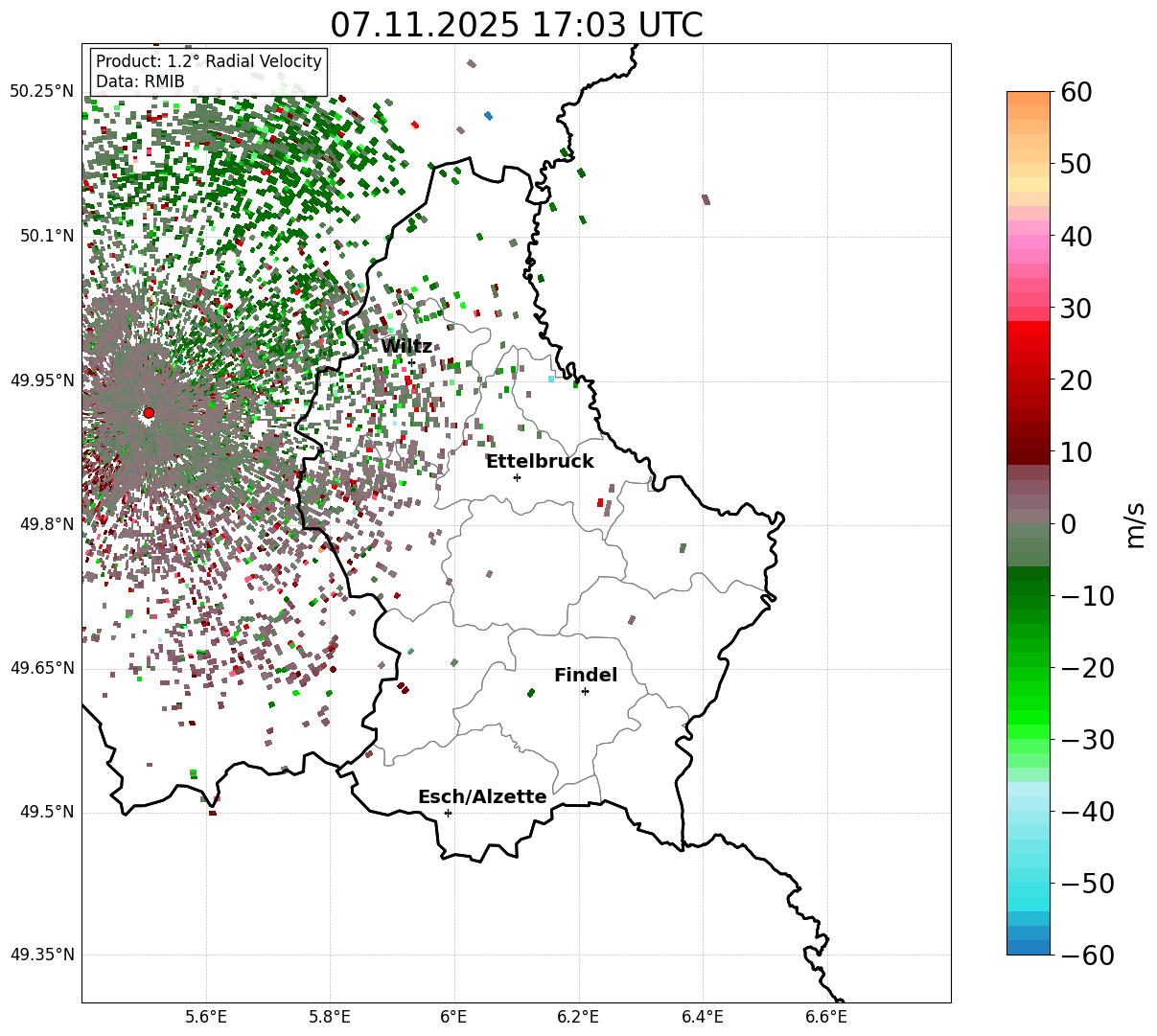Screen dimensions: 1157x1036
Task: Click the 5.6°E longitude label
Action: (206, 1017)
